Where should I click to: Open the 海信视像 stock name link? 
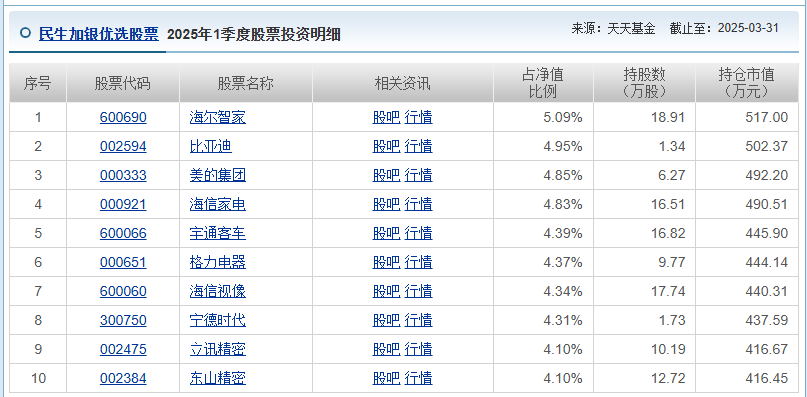[x=218, y=291]
